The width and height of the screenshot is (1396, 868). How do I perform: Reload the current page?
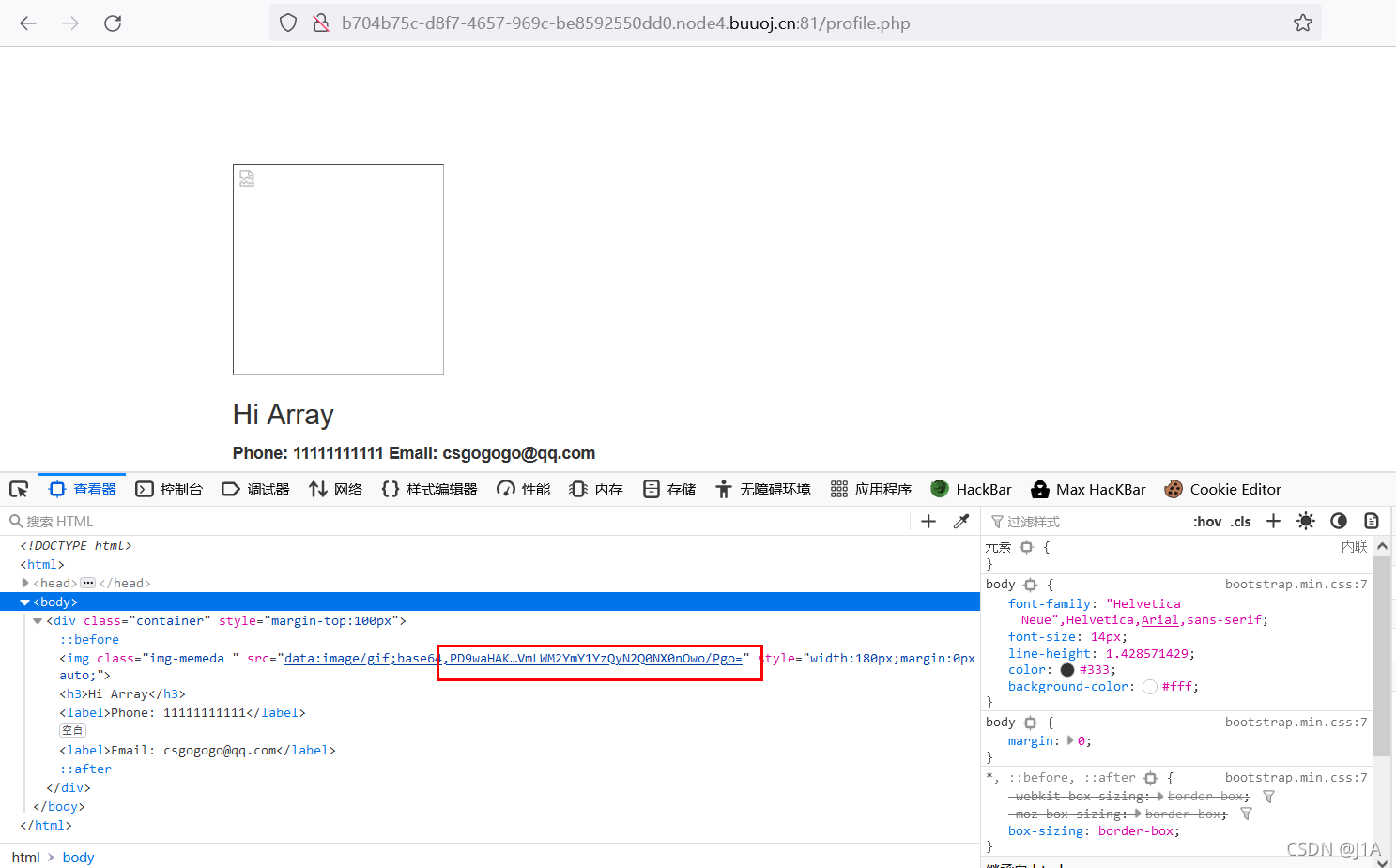click(x=113, y=23)
